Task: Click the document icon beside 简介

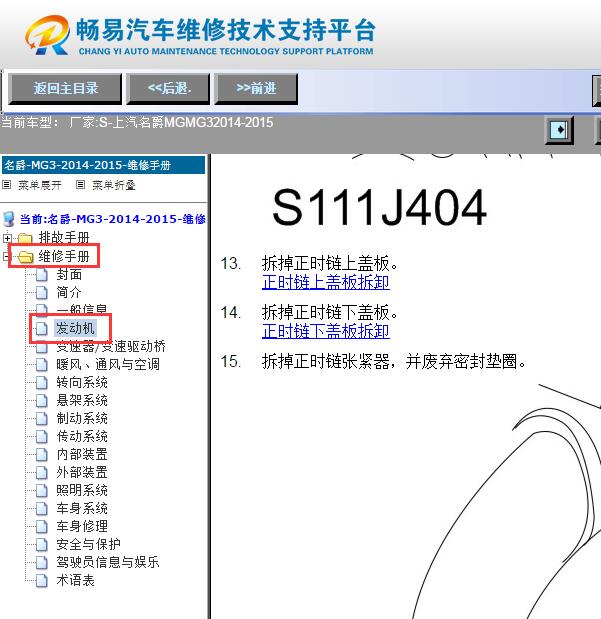Action: (41, 293)
